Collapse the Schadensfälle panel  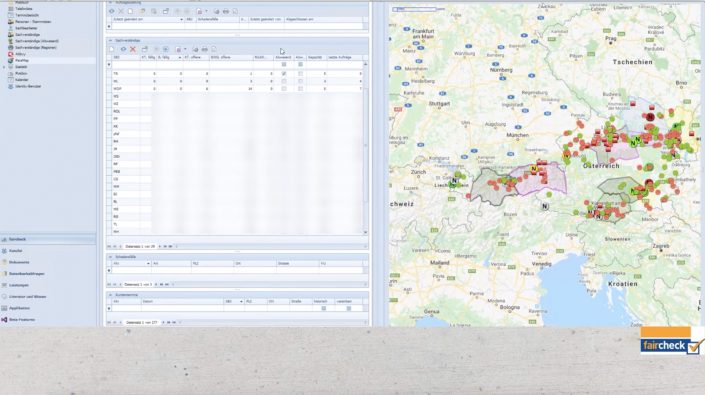(x=111, y=257)
